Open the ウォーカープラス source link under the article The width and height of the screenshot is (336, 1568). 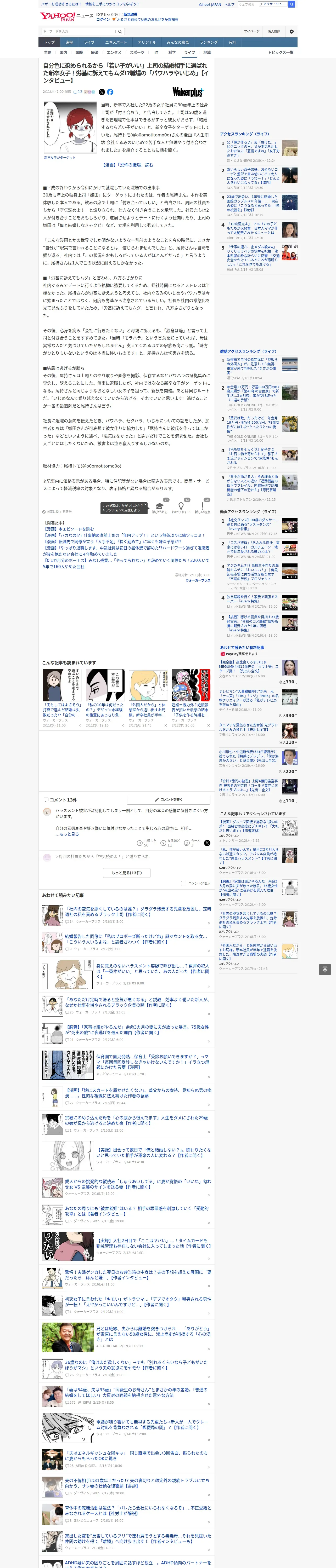click(x=198, y=580)
